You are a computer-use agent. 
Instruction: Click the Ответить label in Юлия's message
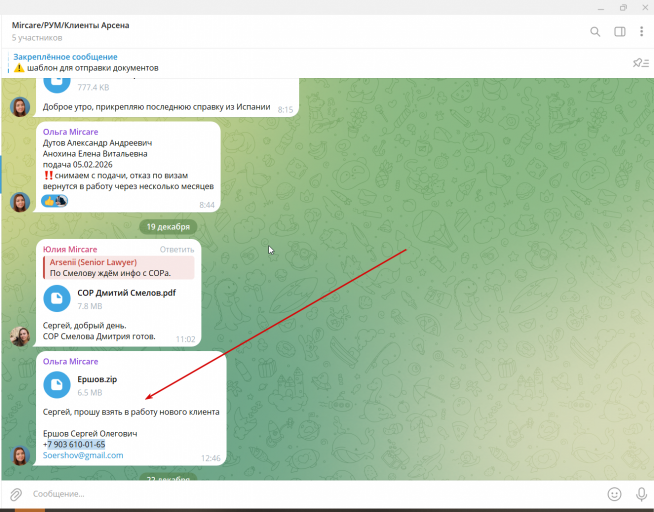(x=177, y=249)
